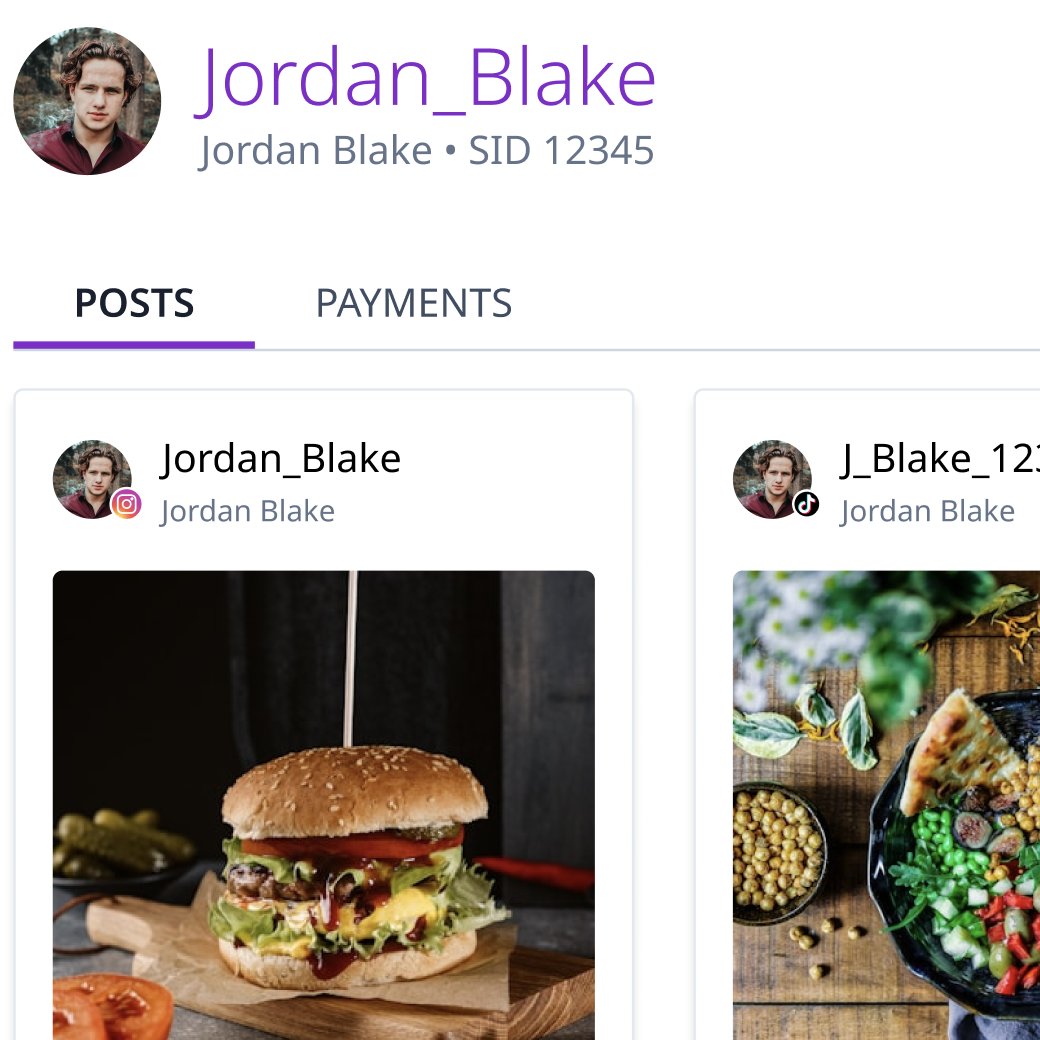Viewport: 1040px width, 1040px height.
Task: Click the TikTok badge on J_Blake post
Action: coord(806,504)
